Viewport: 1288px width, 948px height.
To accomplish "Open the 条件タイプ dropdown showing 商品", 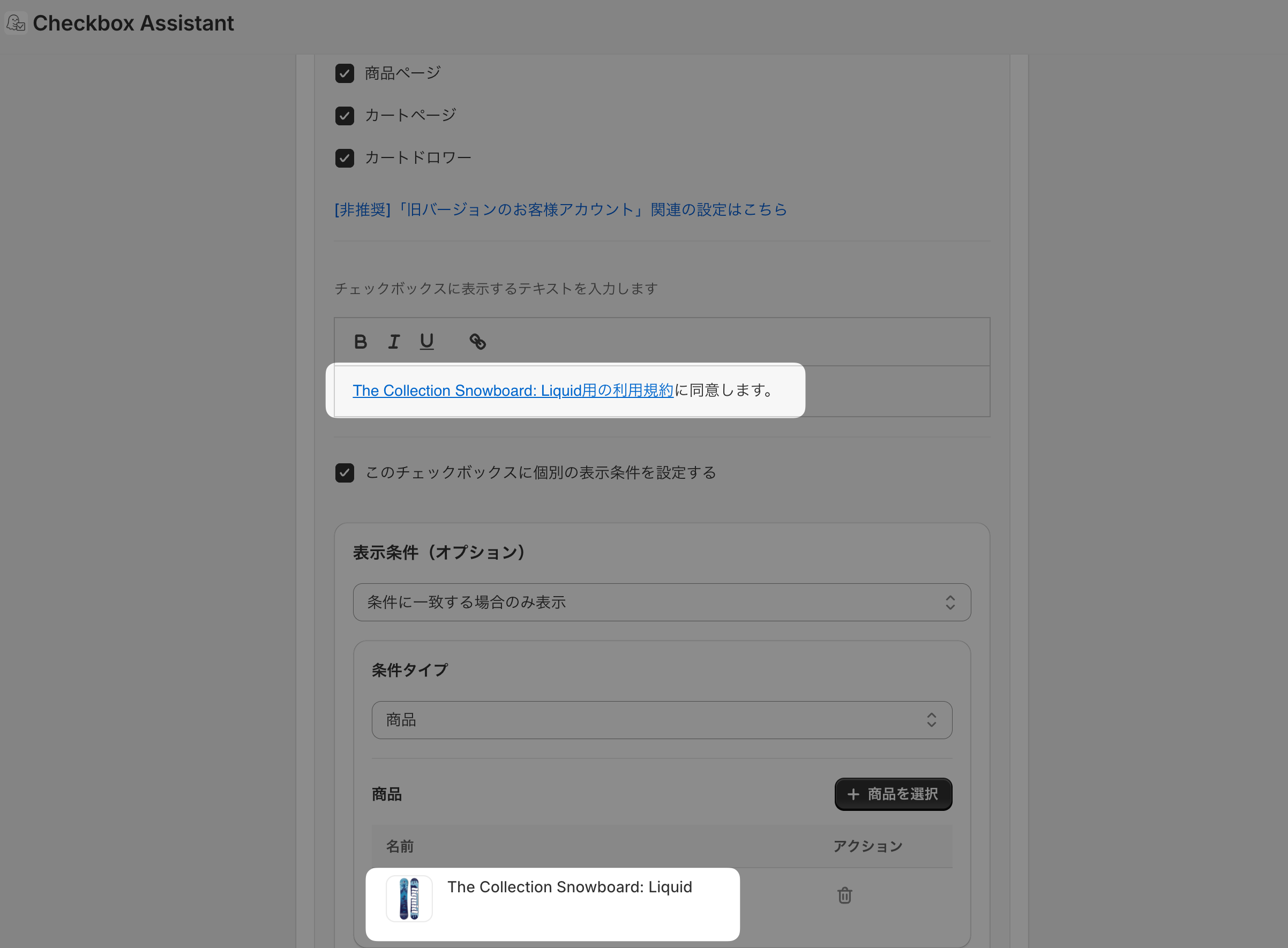I will tap(662, 720).
